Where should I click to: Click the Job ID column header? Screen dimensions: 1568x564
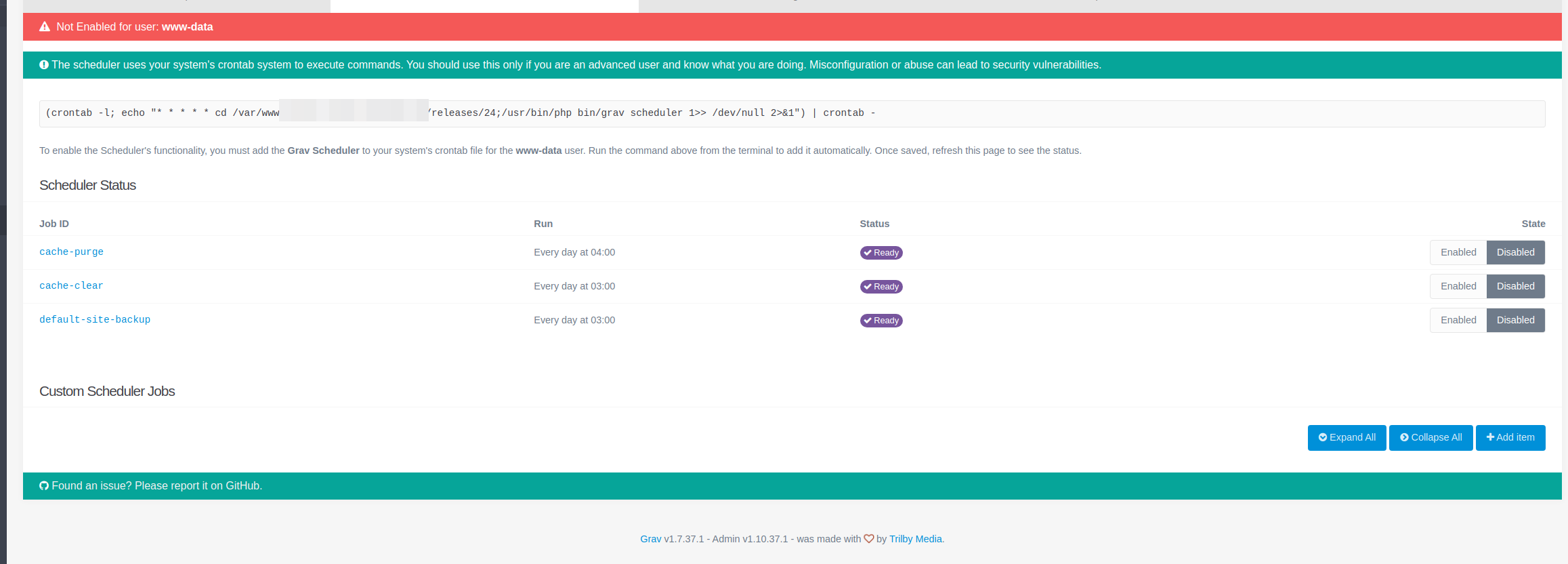(54, 224)
